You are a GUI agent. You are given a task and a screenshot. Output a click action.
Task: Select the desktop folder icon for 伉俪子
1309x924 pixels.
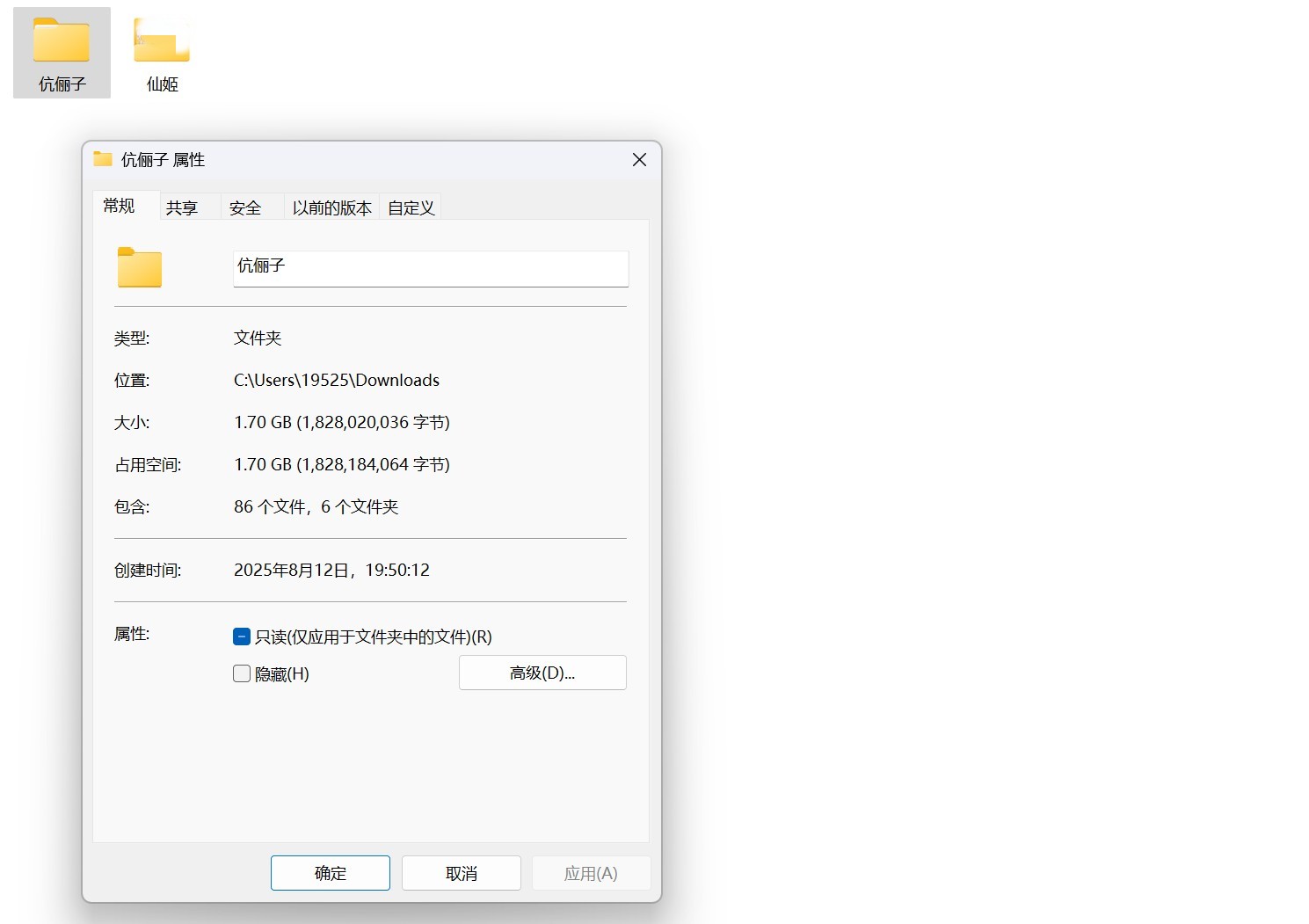[x=62, y=41]
